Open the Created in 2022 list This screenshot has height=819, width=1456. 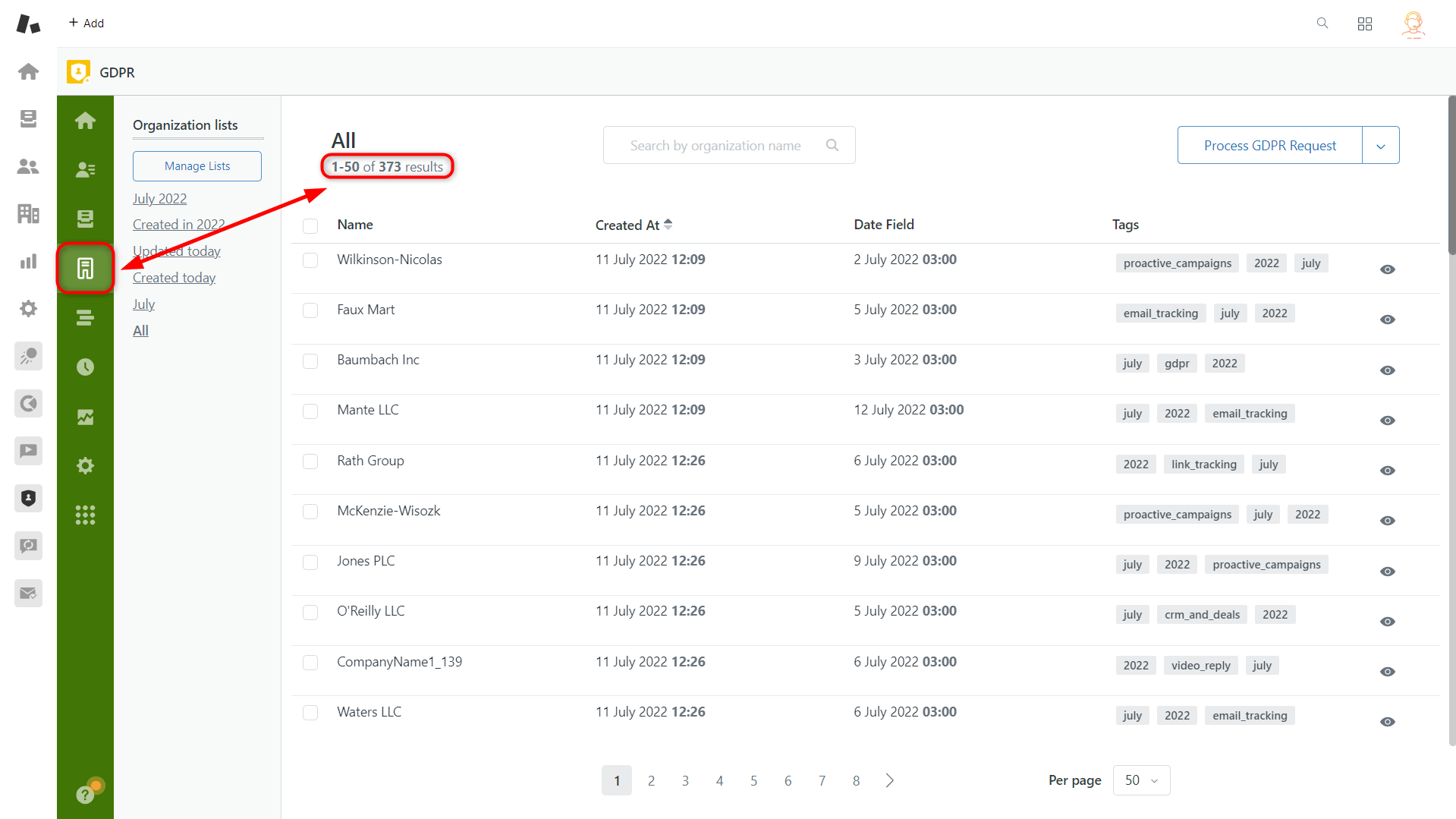point(178,225)
